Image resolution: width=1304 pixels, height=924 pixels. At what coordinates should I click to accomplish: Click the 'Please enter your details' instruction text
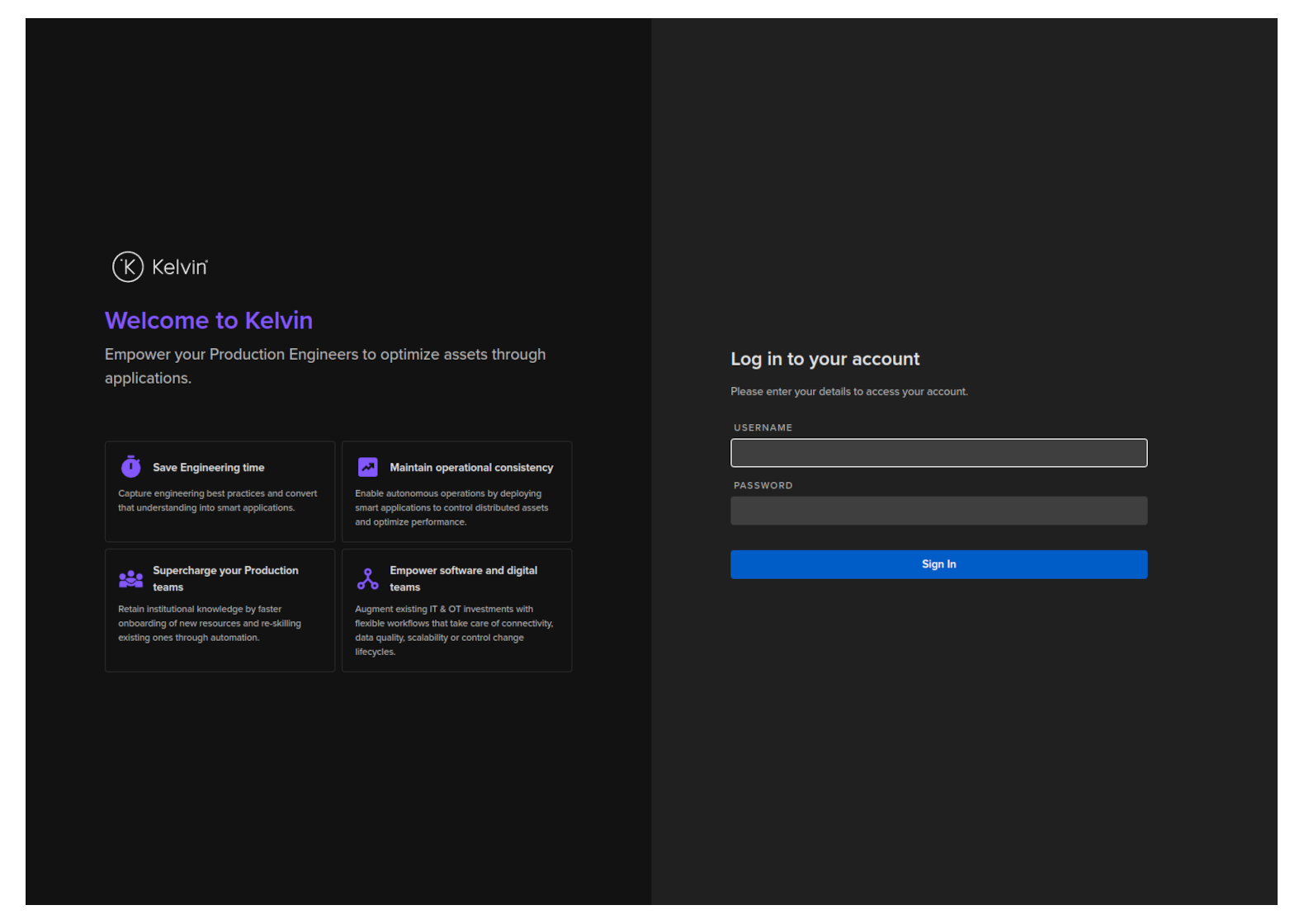click(848, 392)
